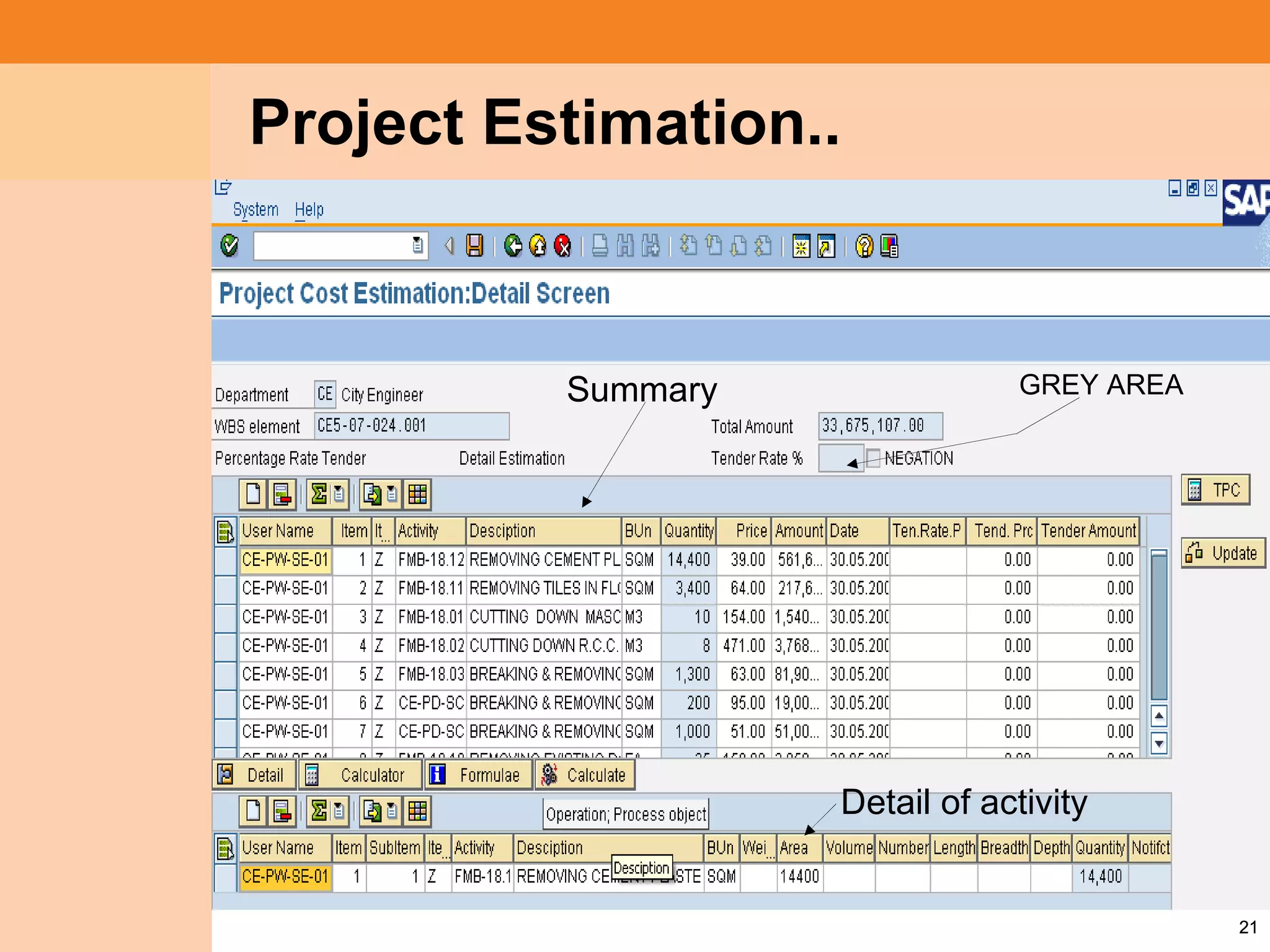Click the summary table vertical scrollbar thumb
Viewport: 1270px width, 952px height.
coord(1159,626)
